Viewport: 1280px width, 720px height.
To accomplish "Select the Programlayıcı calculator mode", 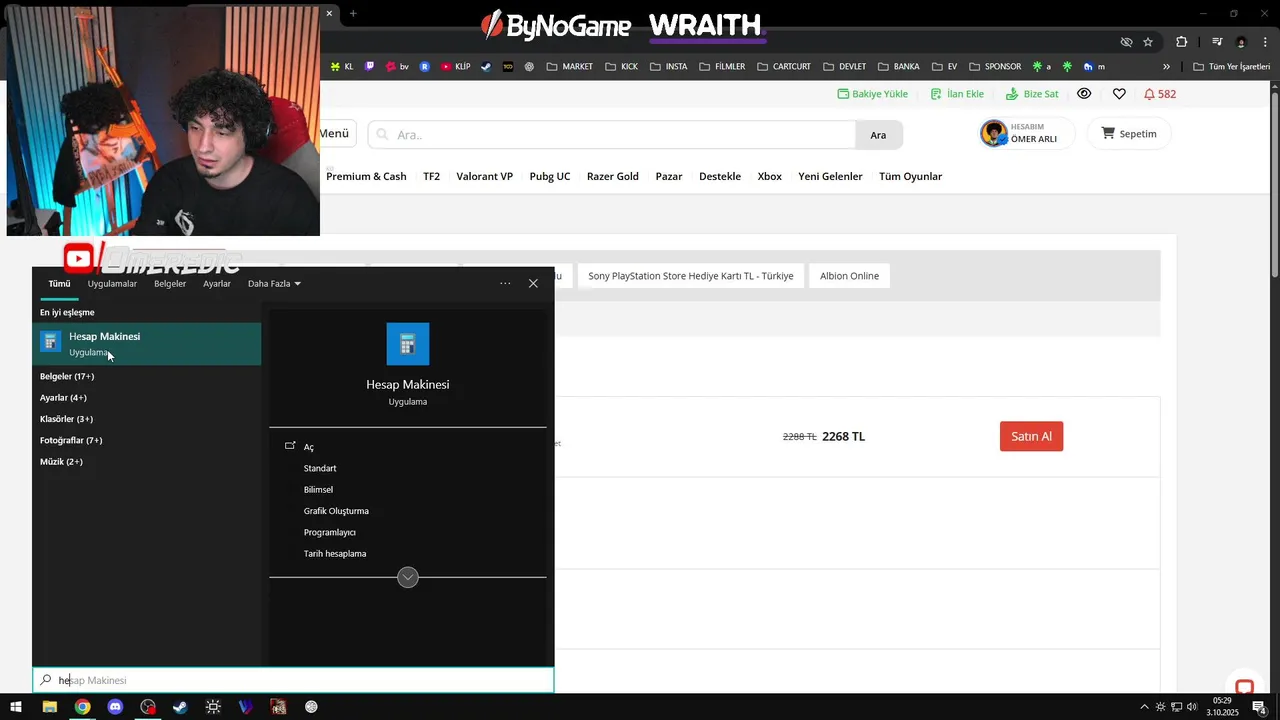I will [x=330, y=532].
